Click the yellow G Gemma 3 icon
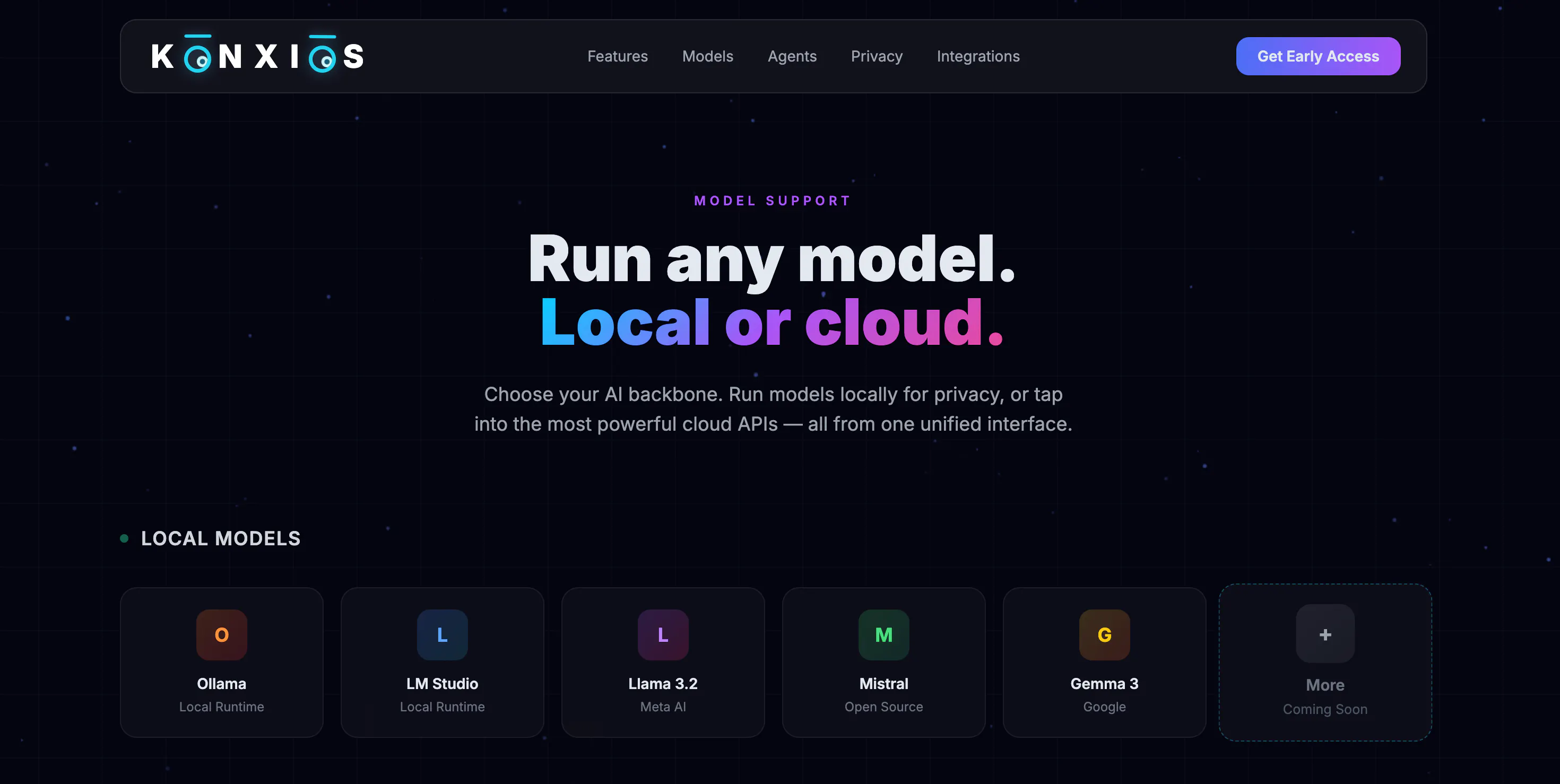The image size is (1560, 784). [1104, 634]
